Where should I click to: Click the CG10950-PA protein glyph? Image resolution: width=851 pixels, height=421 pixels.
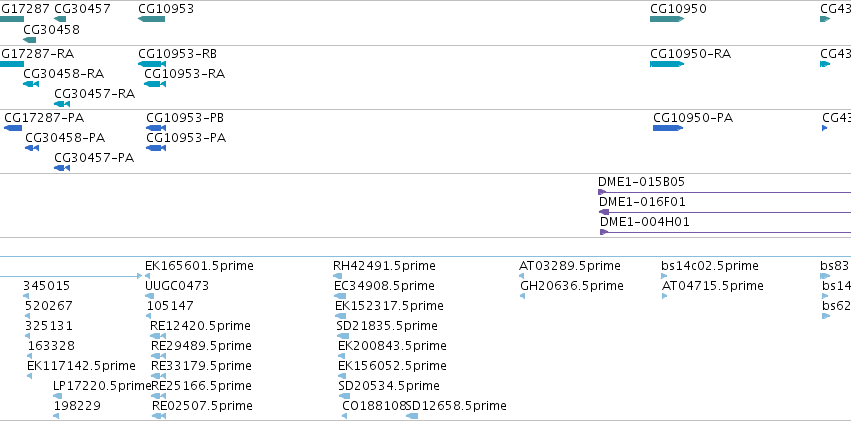tap(668, 128)
